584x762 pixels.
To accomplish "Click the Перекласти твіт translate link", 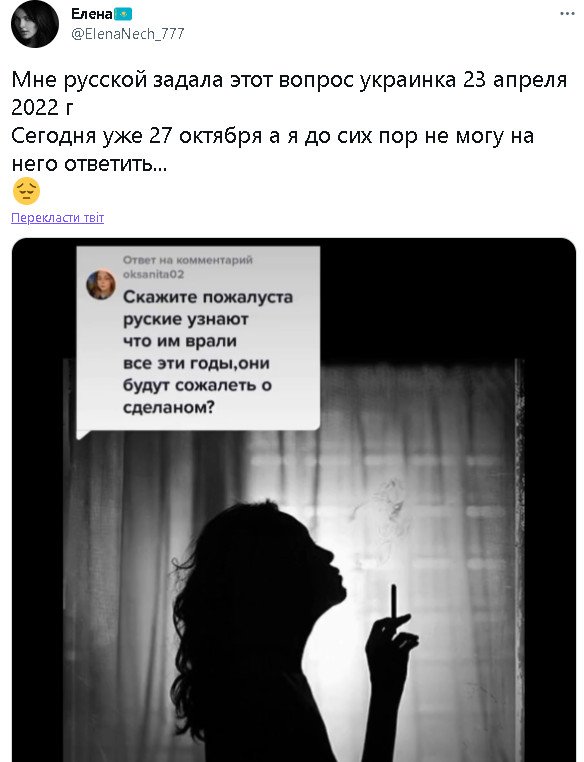I will (x=57, y=218).
